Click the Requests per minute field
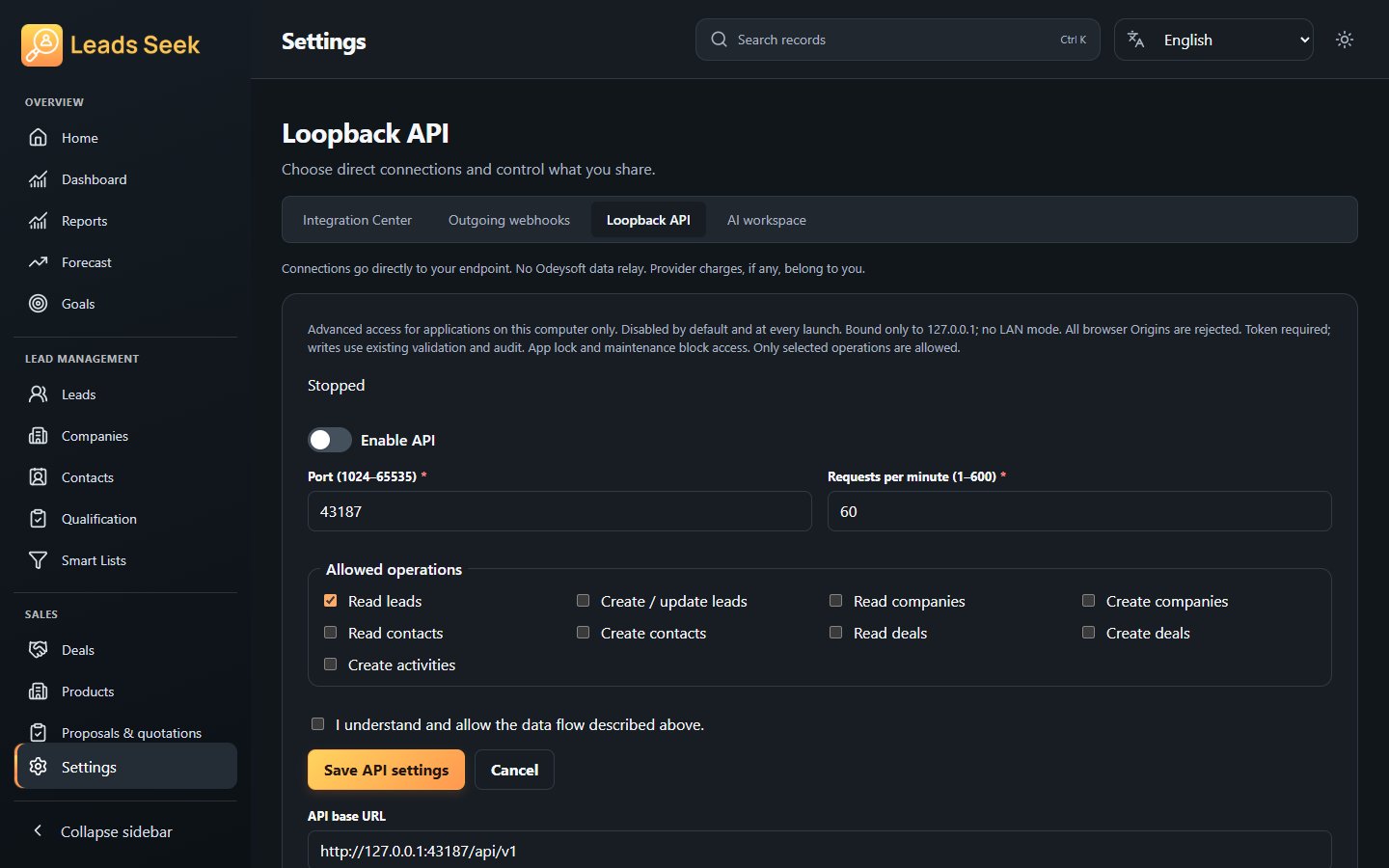 click(x=1079, y=511)
